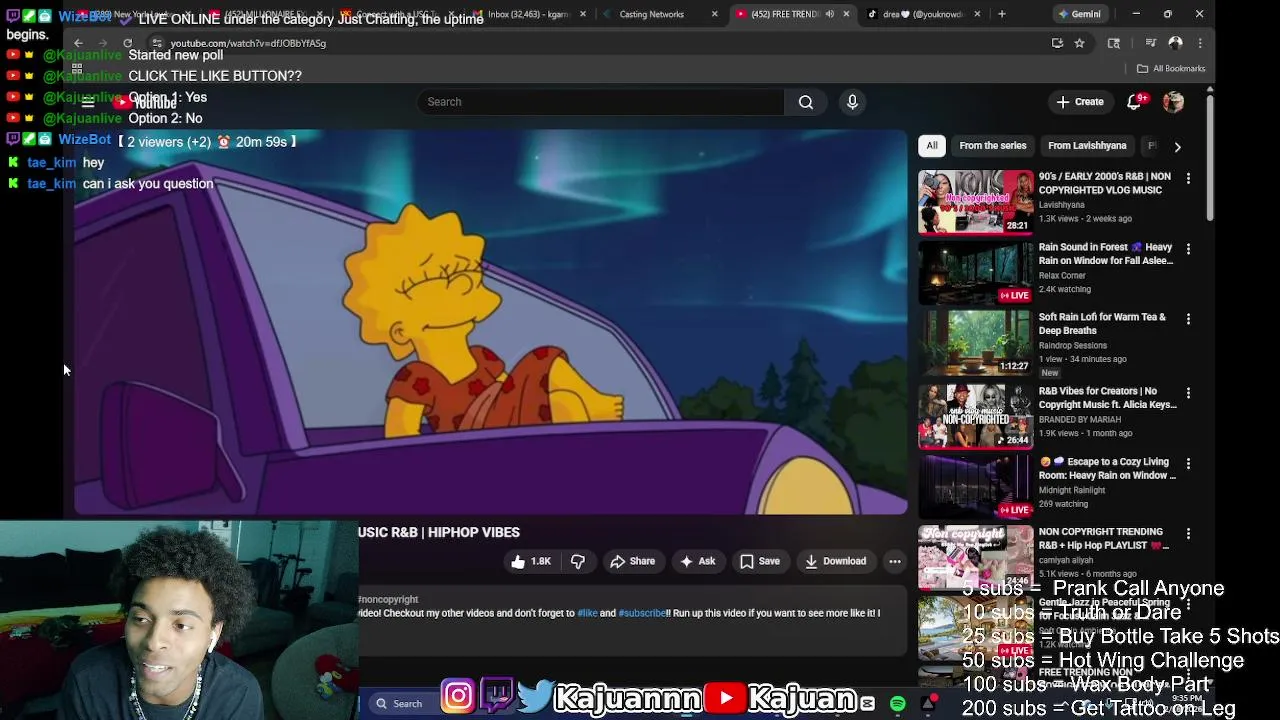1280x720 pixels.
Task: Mute the FREE TREND tab audio icon
Action: [829, 14]
